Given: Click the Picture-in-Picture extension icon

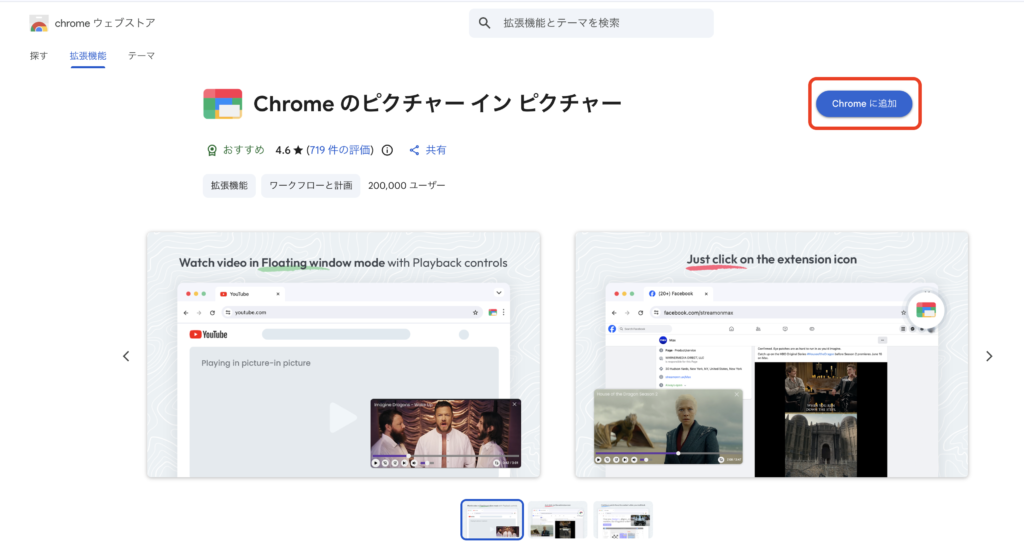Looking at the screenshot, I should 222,104.
